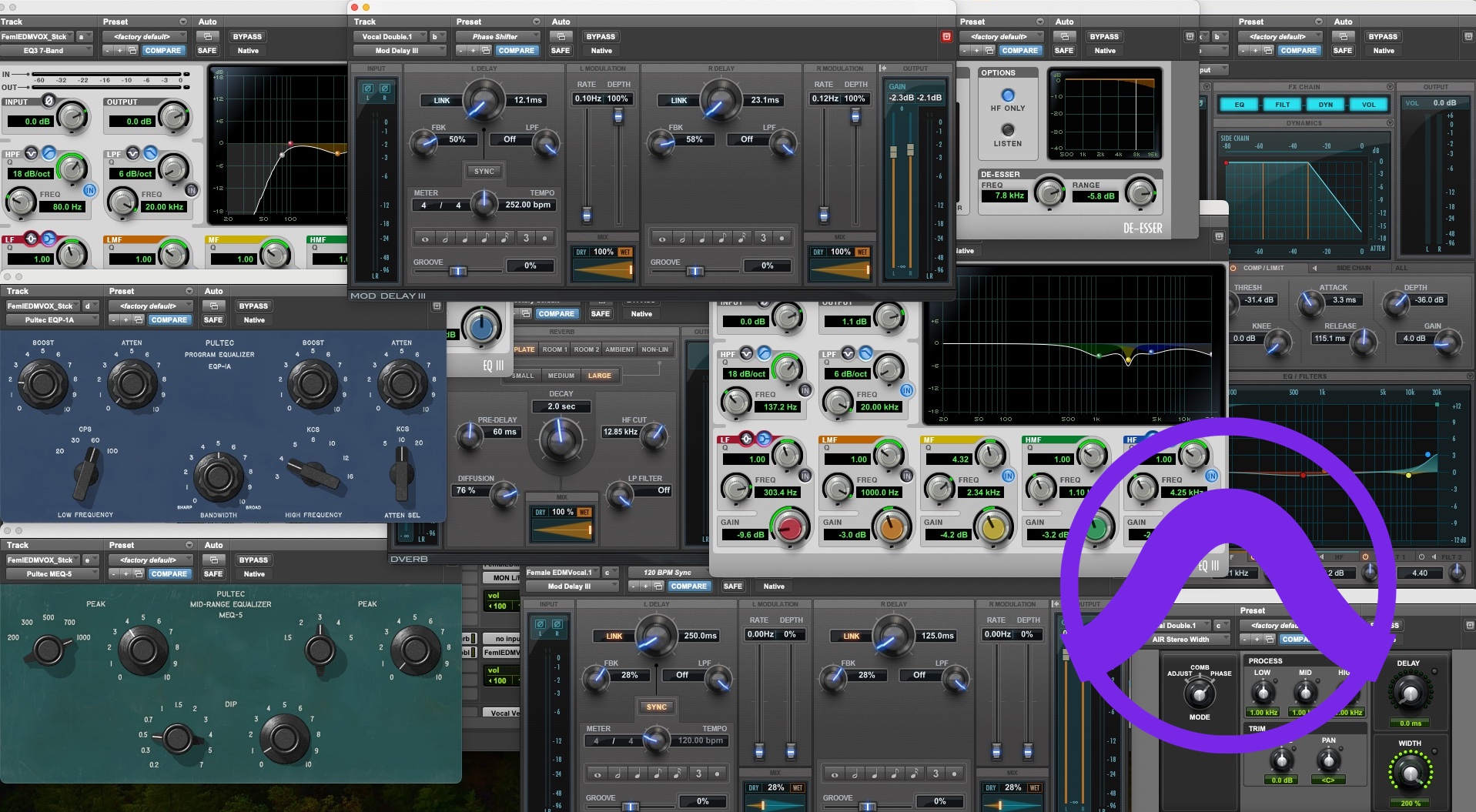The height and width of the screenshot is (812, 1476).
Task: Switch to the DYN module in FX Chain
Action: click(1325, 105)
